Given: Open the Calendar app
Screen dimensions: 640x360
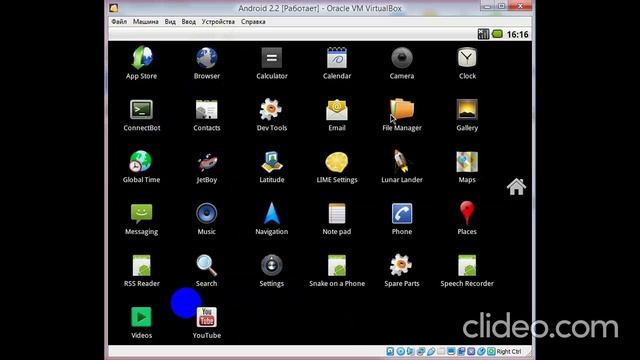Looking at the screenshot, I should point(337,62).
